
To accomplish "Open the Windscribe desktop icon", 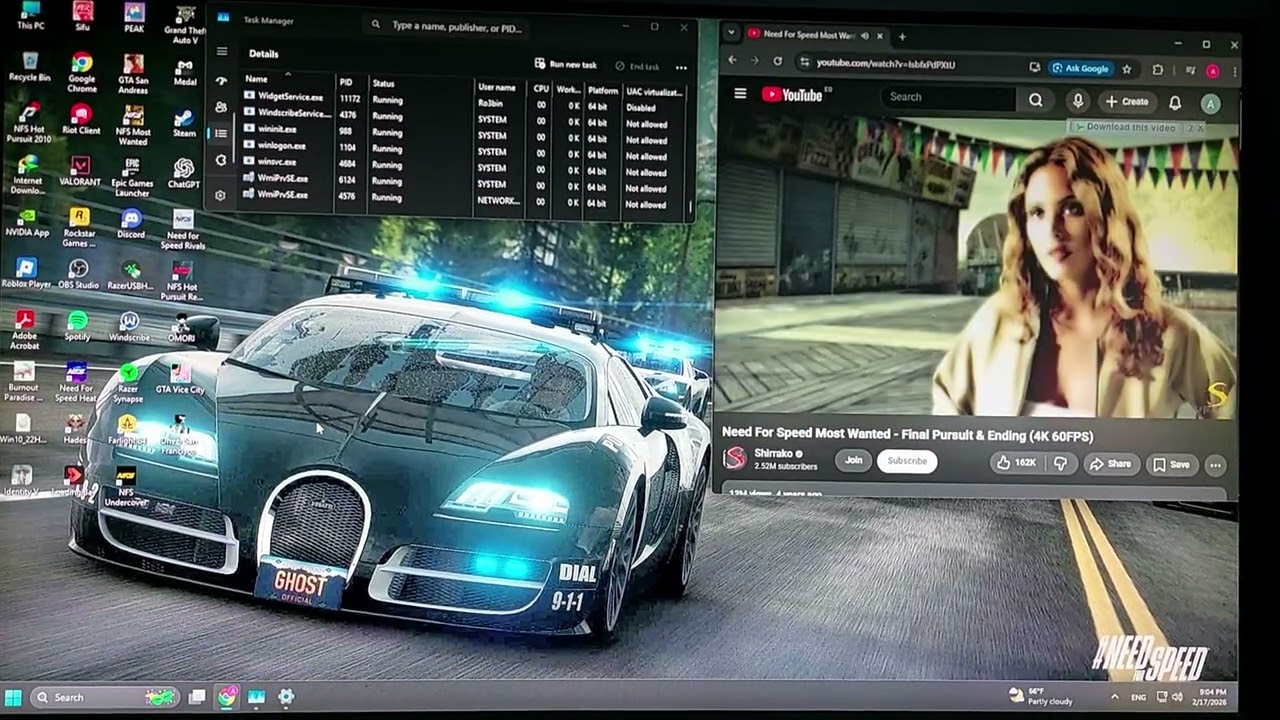I will [x=129, y=327].
